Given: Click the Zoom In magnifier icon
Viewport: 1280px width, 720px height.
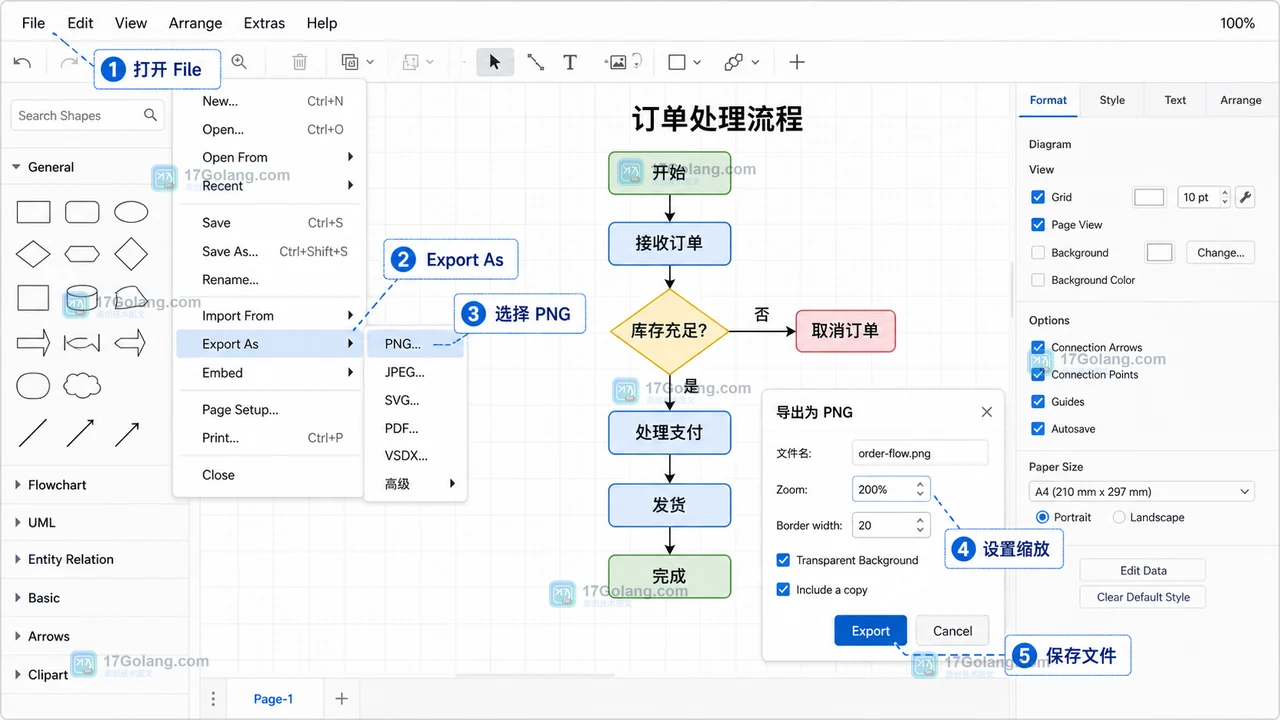Looking at the screenshot, I should [x=239, y=62].
